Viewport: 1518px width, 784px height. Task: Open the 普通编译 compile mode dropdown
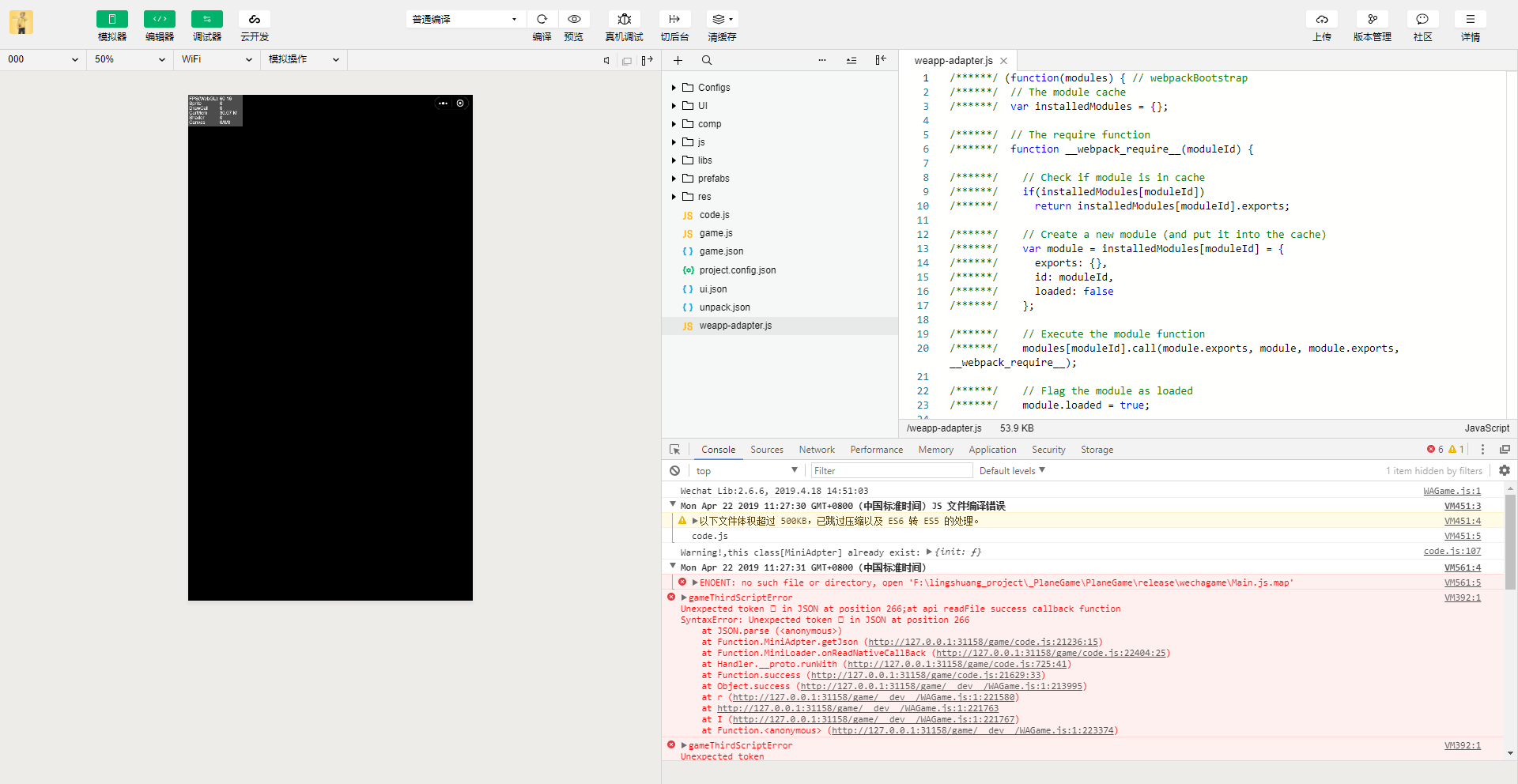pos(465,19)
